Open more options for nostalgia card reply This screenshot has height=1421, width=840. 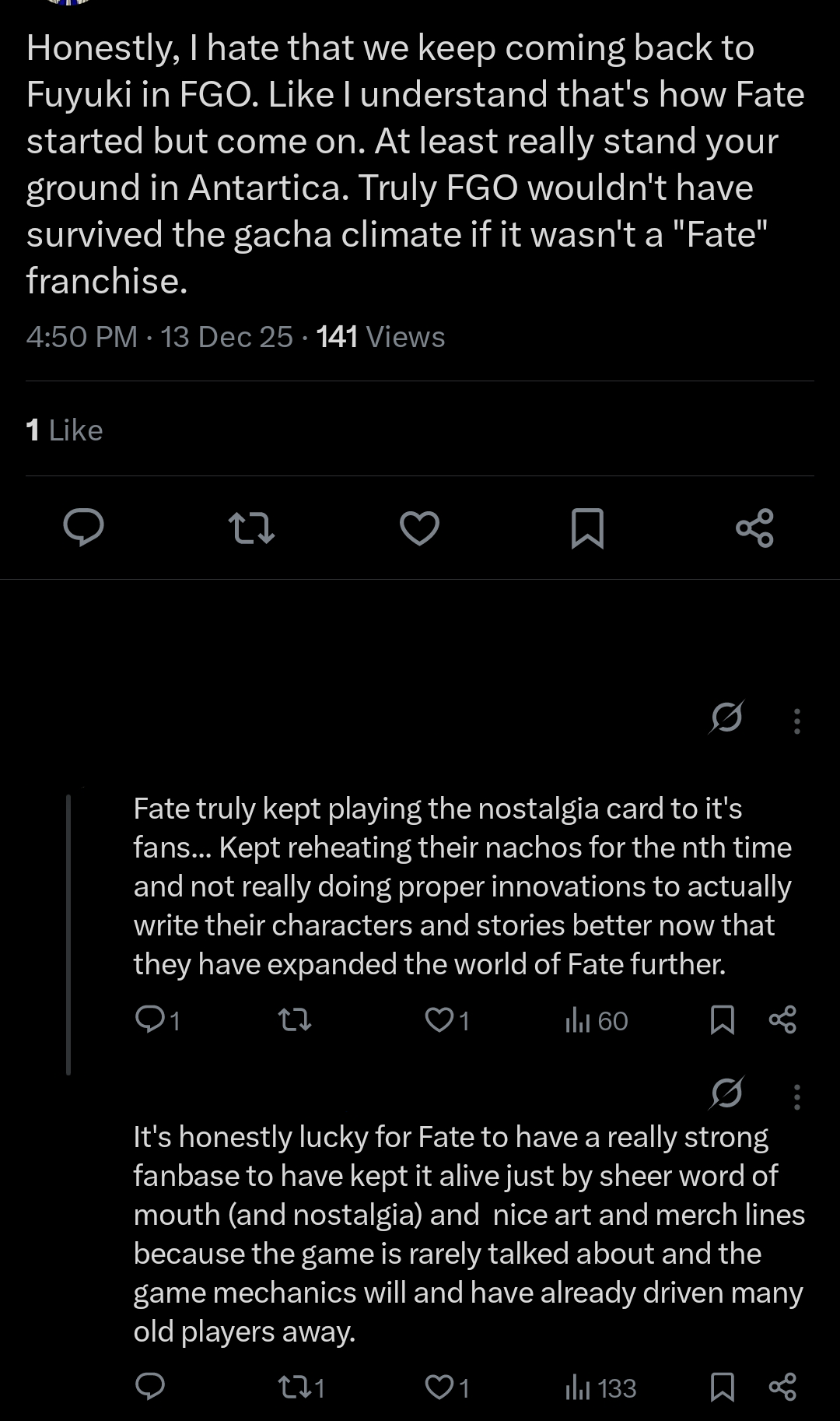[x=796, y=721]
